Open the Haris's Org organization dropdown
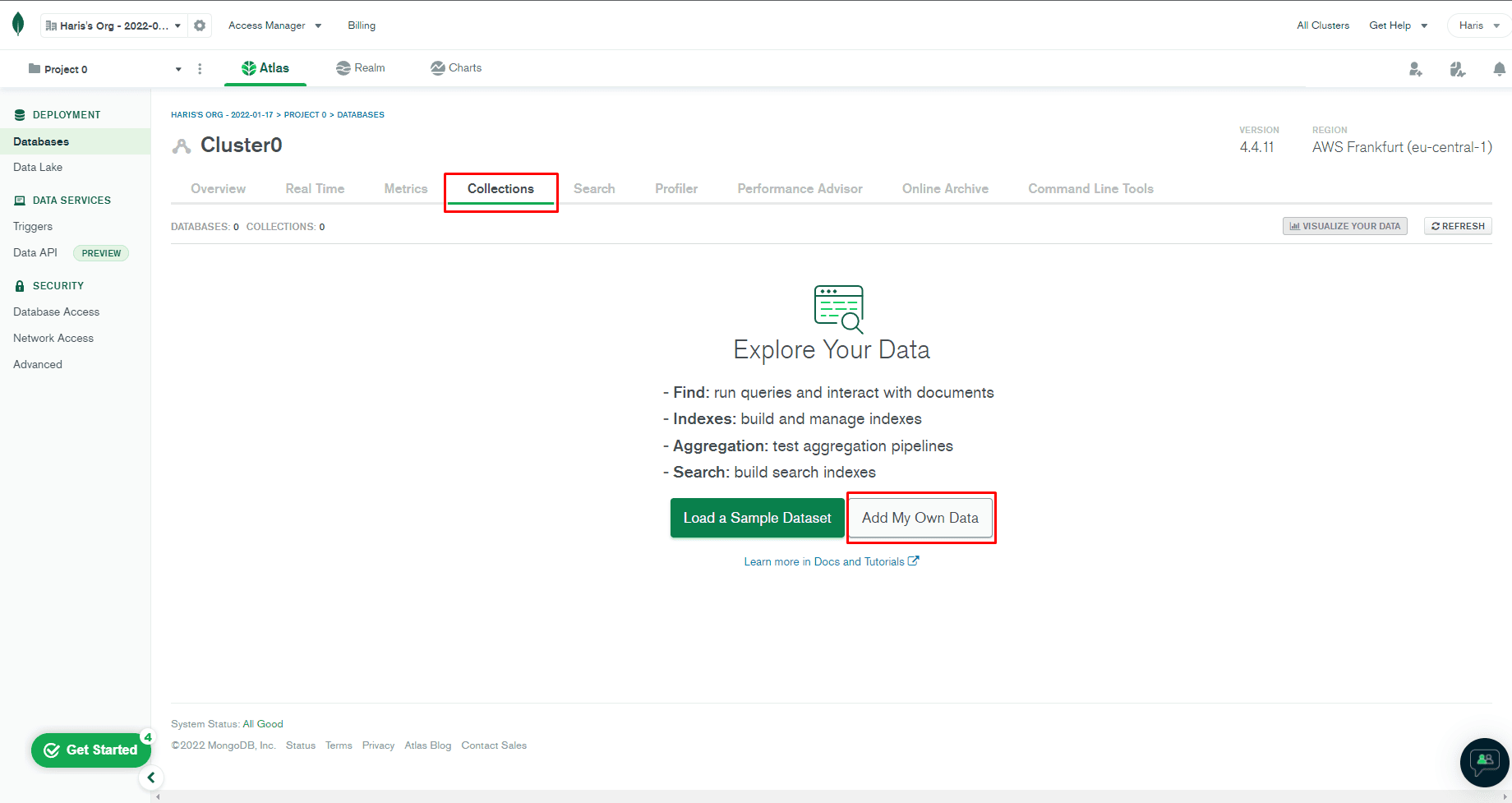The image size is (1512, 803). 113,25
